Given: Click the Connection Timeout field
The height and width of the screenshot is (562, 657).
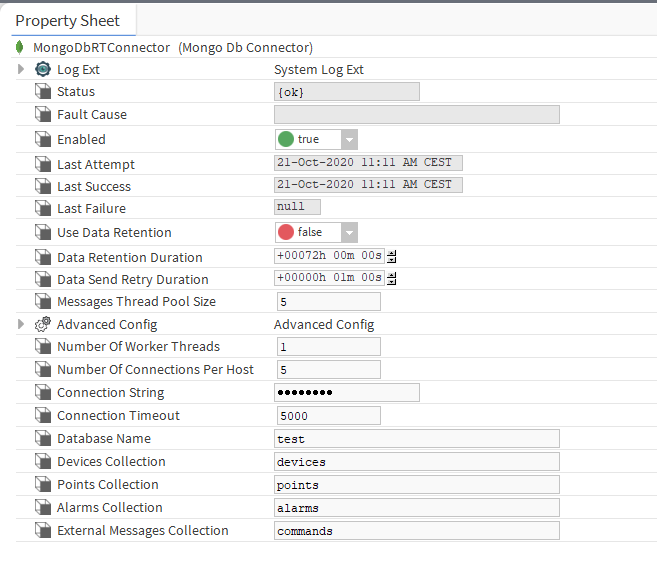Looking at the screenshot, I should (328, 416).
